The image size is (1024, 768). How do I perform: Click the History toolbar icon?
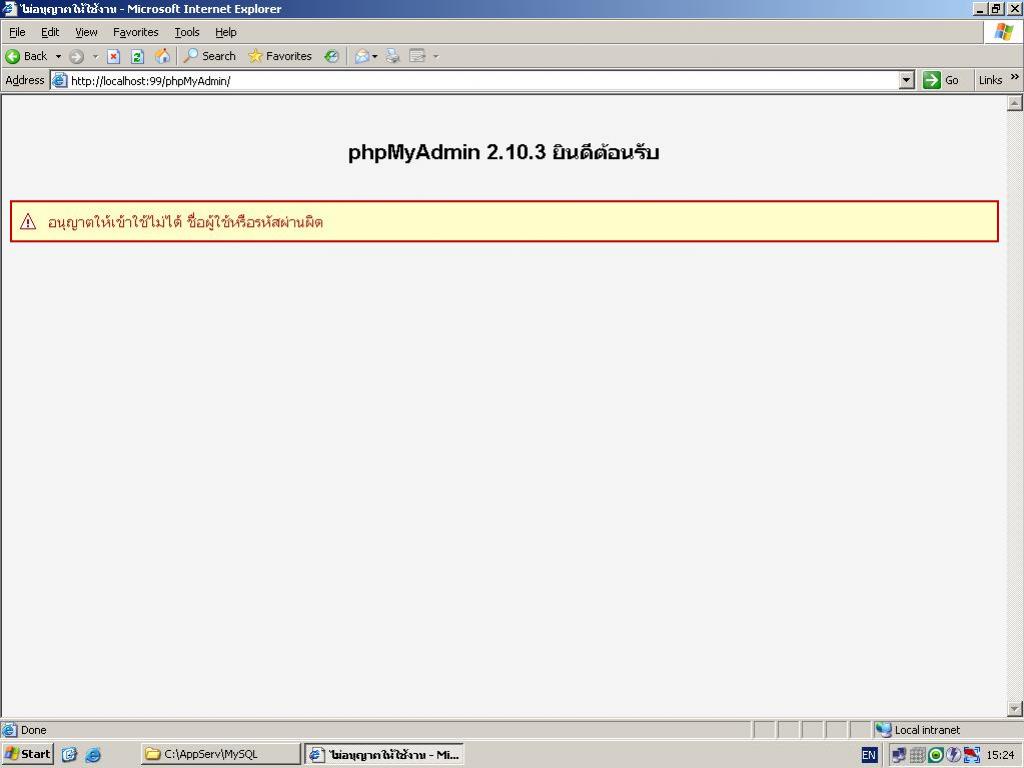[332, 56]
